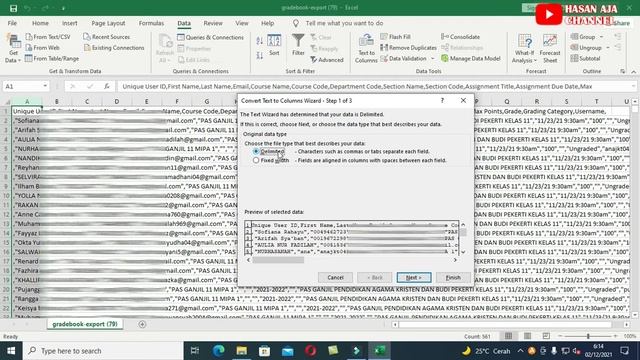Open What-If Analysis
The width and height of the screenshot is (640, 360).
[524, 49]
